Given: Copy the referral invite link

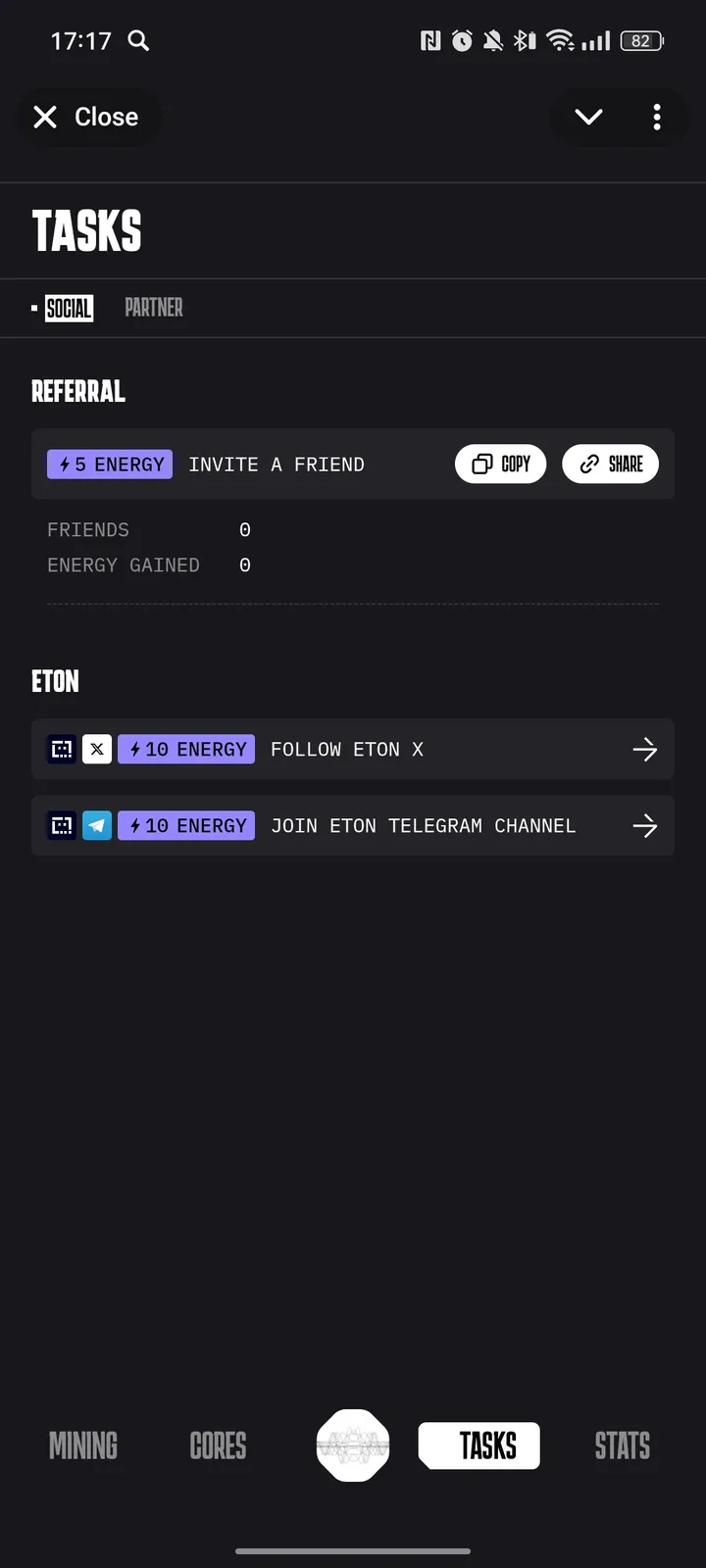Looking at the screenshot, I should (501, 465).
